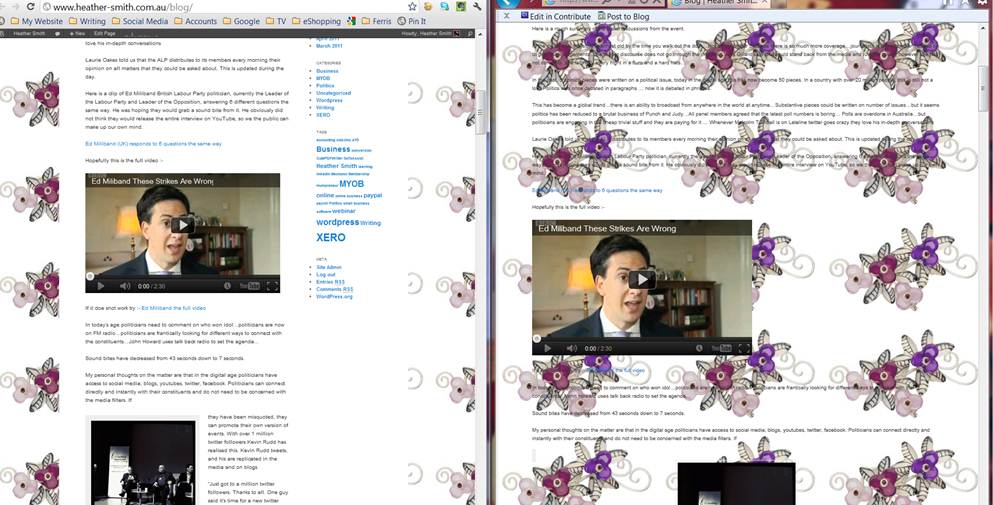Click the Pin It bookmarklet

[412, 21]
